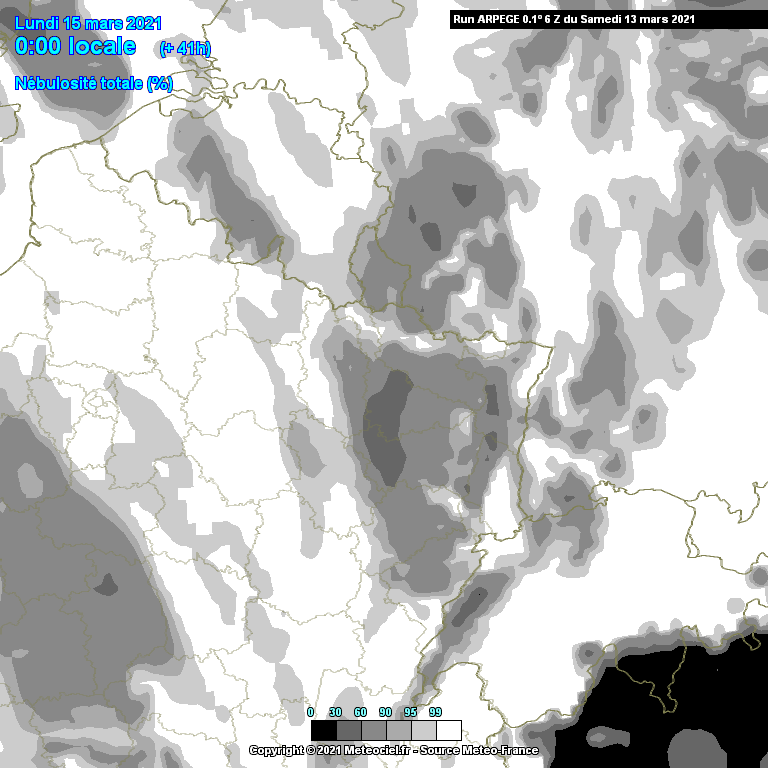Click the '95' legend scale number
Image resolution: width=768 pixels, height=768 pixels.
point(411,712)
